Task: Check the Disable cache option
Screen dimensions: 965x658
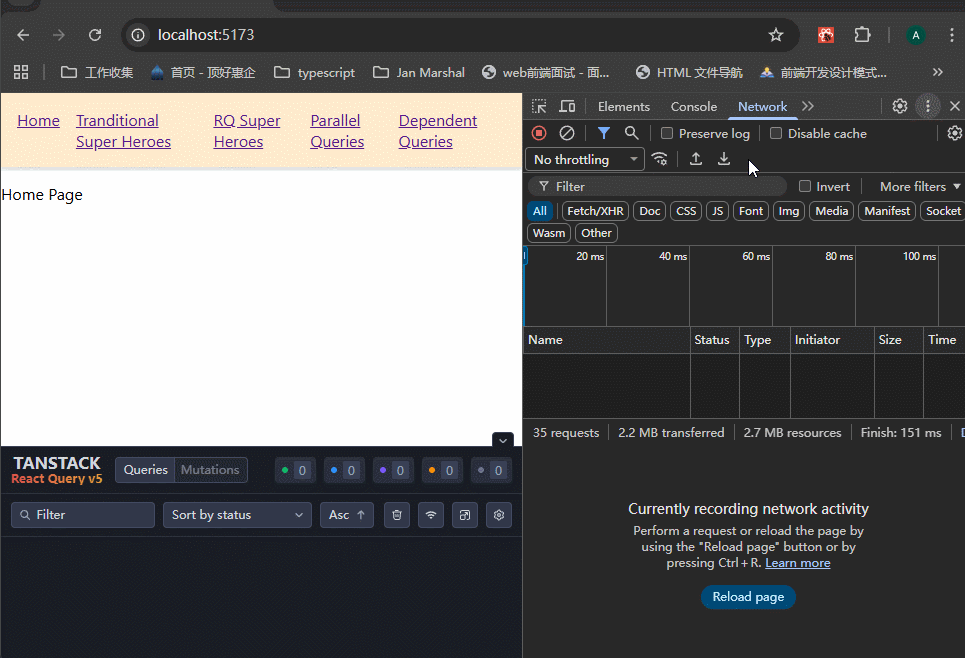Action: pyautogui.click(x=776, y=134)
